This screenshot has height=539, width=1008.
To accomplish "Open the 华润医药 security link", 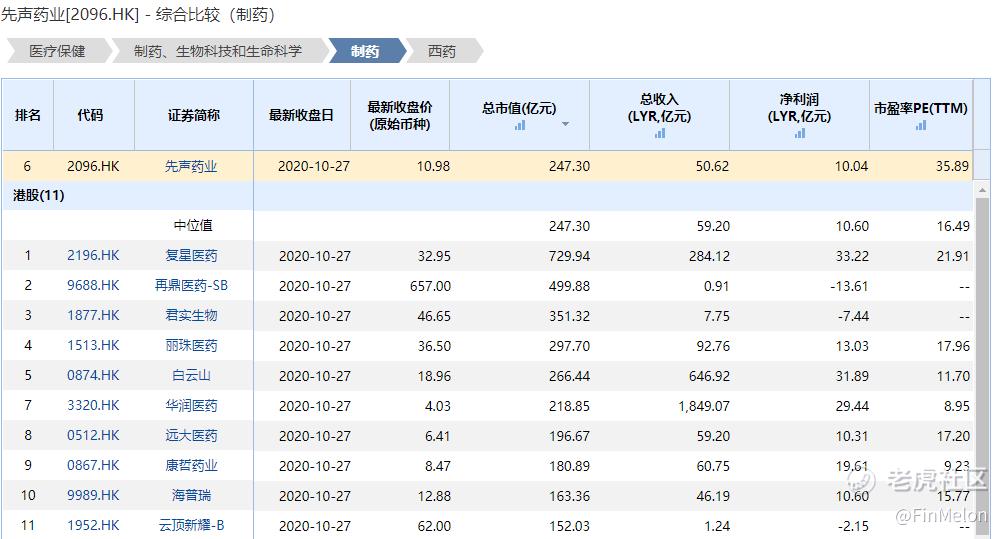I will [x=191, y=405].
